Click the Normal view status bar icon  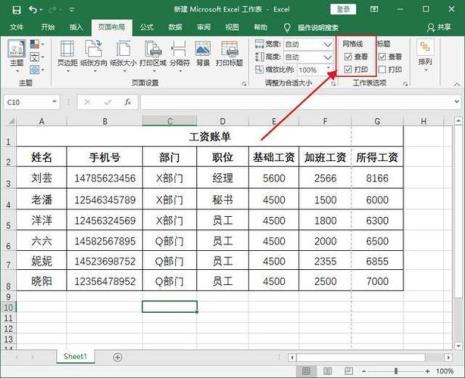point(306,371)
